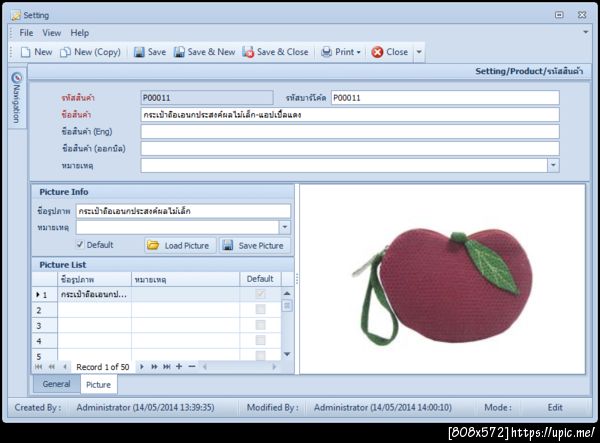
Task: Select row 1 picture name cell
Action: coord(94,295)
